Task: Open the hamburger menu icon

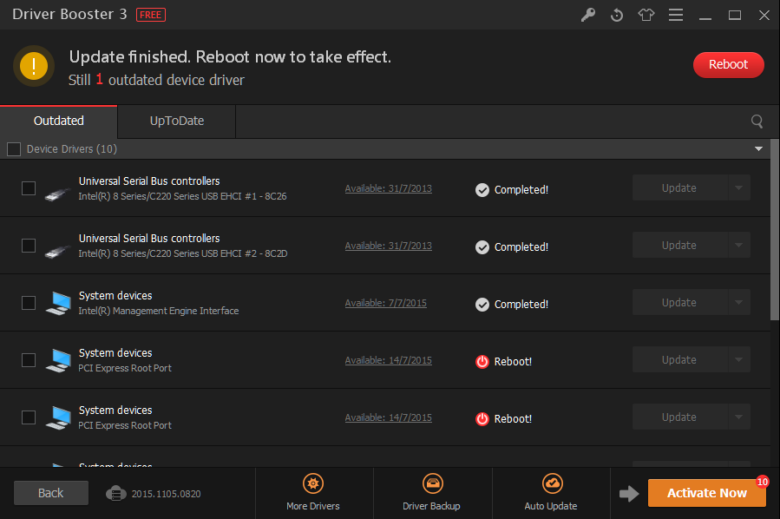Action: tap(676, 15)
